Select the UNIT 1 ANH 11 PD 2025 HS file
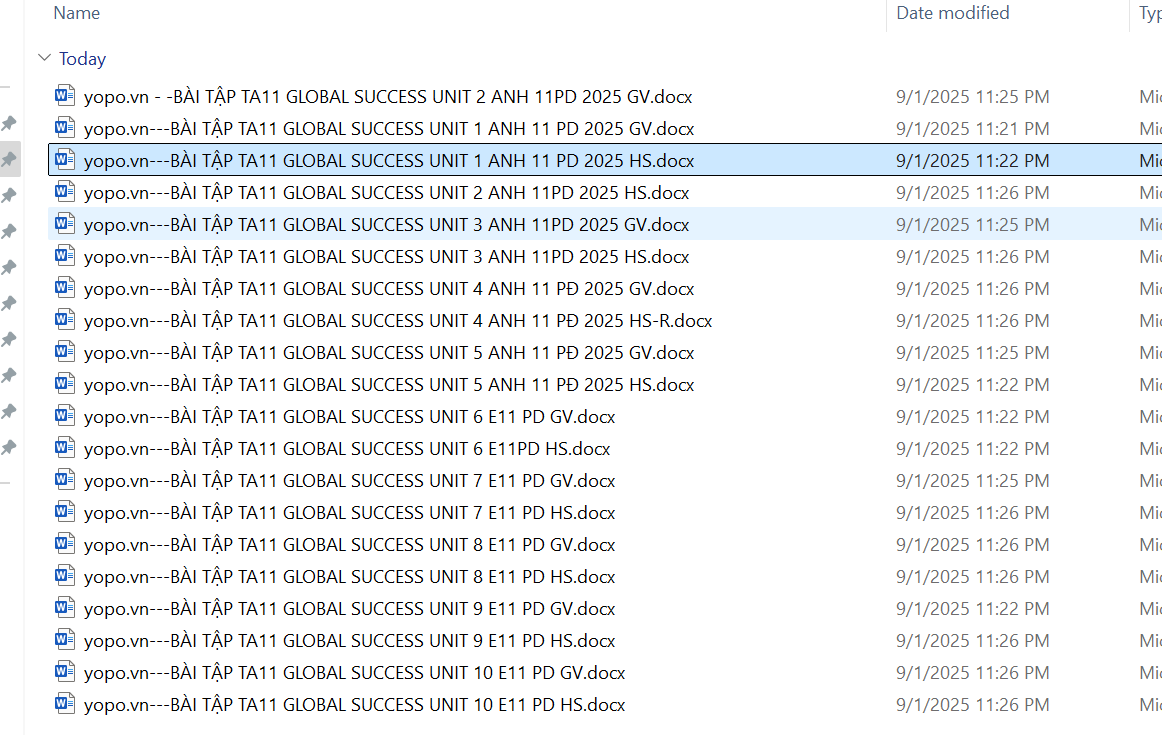 [x=388, y=161]
